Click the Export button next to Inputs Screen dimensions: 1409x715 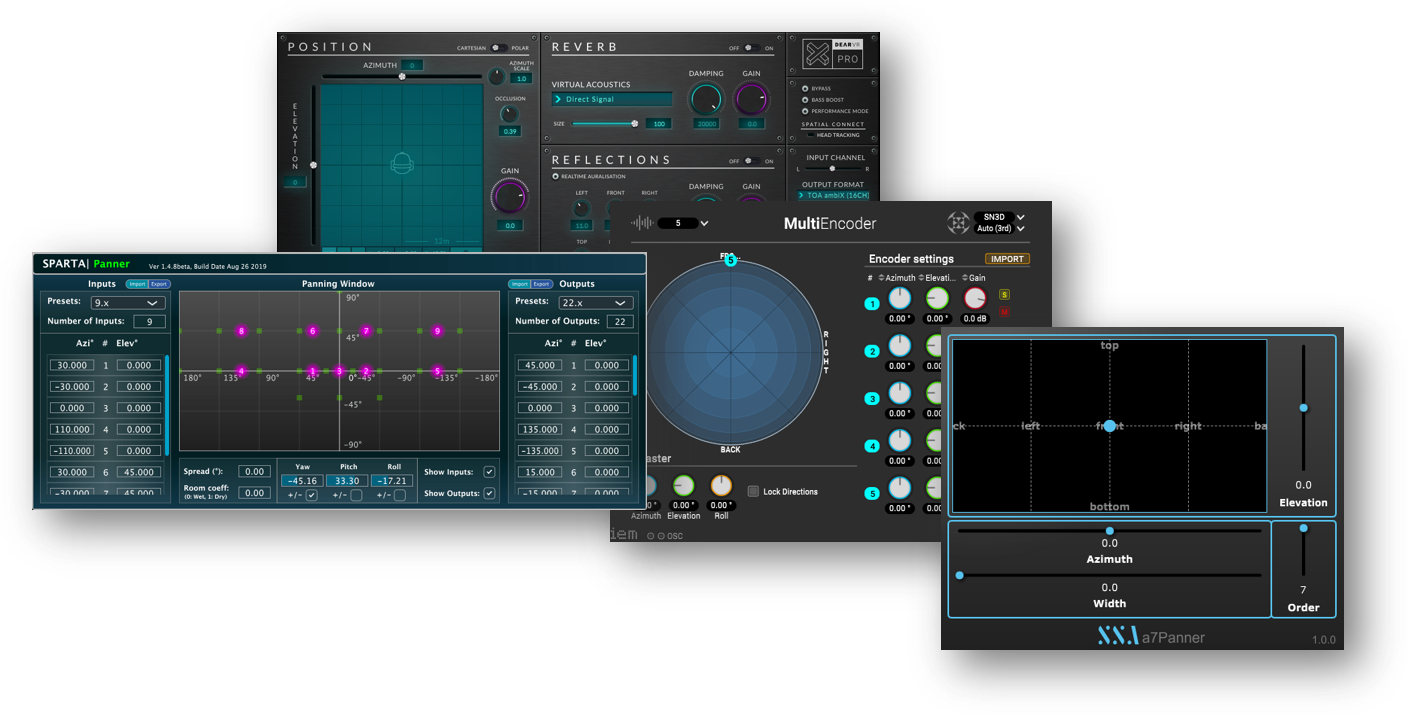[x=159, y=284]
